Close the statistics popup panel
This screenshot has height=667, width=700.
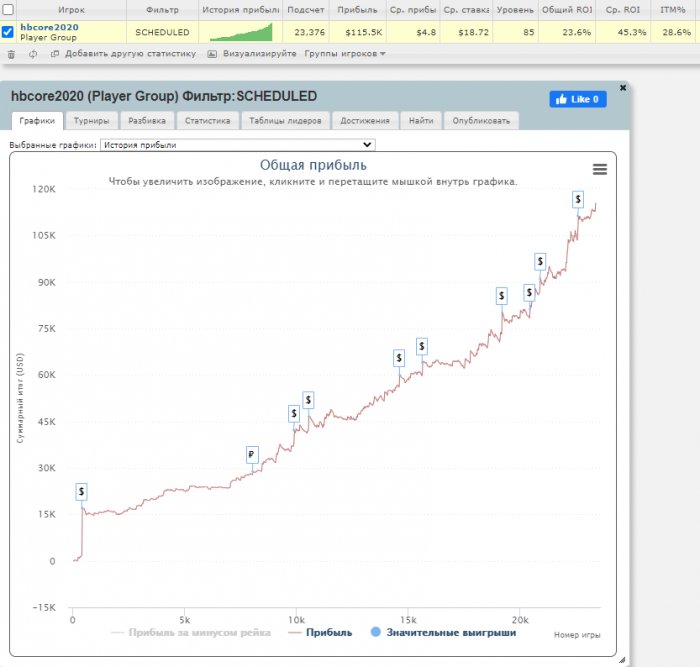tap(623, 88)
